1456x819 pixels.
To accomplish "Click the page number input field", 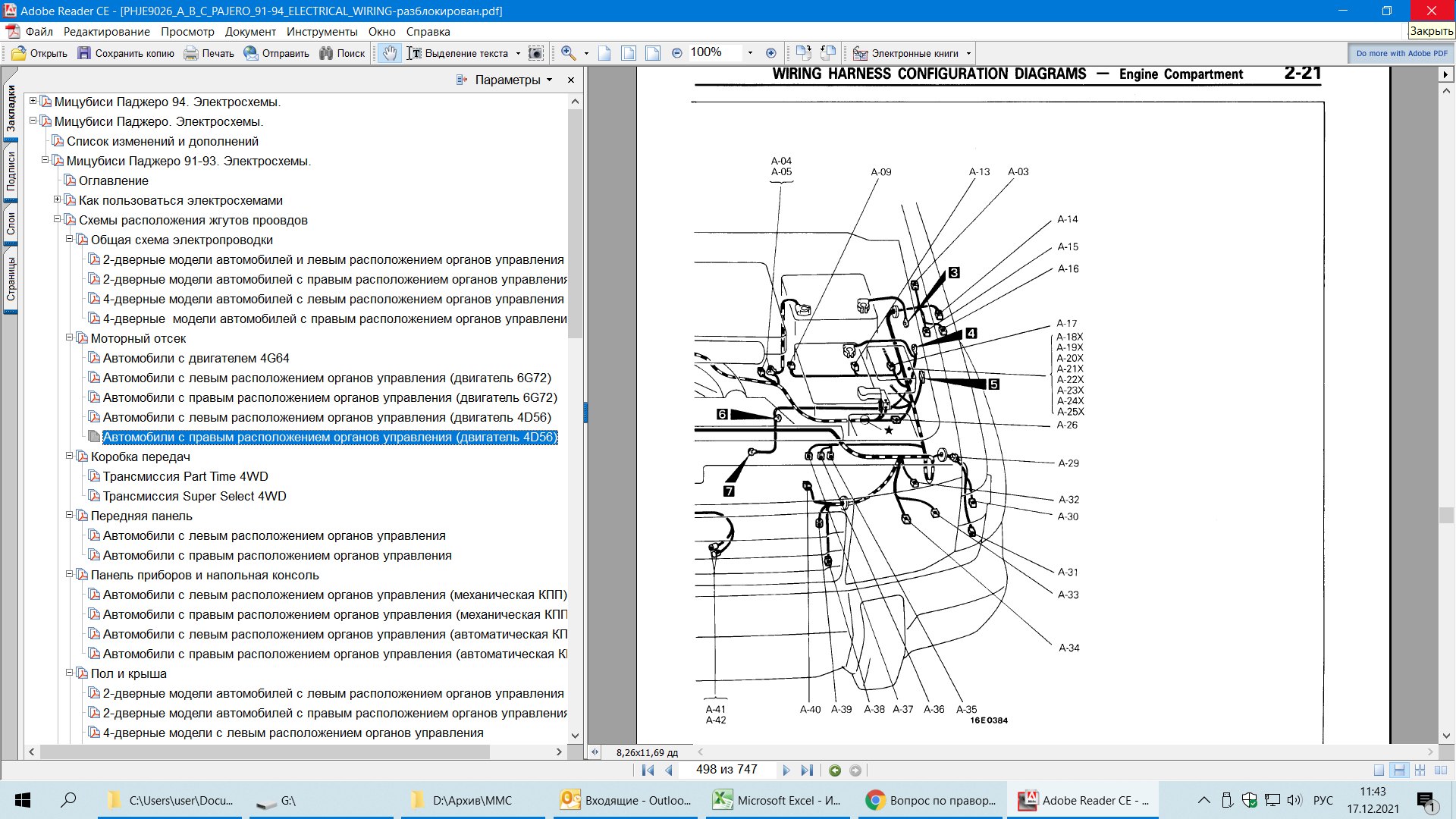I will click(726, 770).
